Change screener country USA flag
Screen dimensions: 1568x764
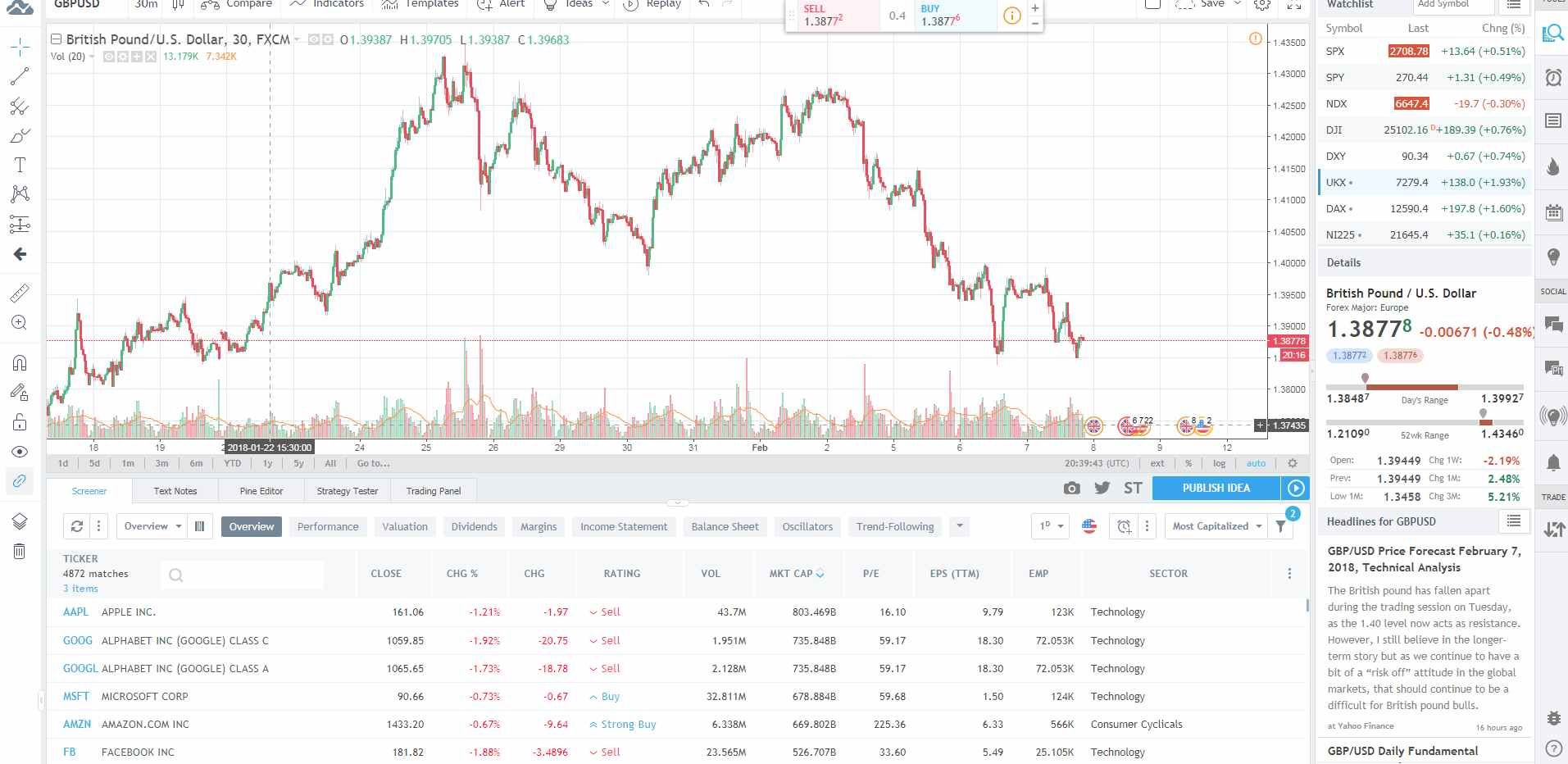(x=1089, y=526)
